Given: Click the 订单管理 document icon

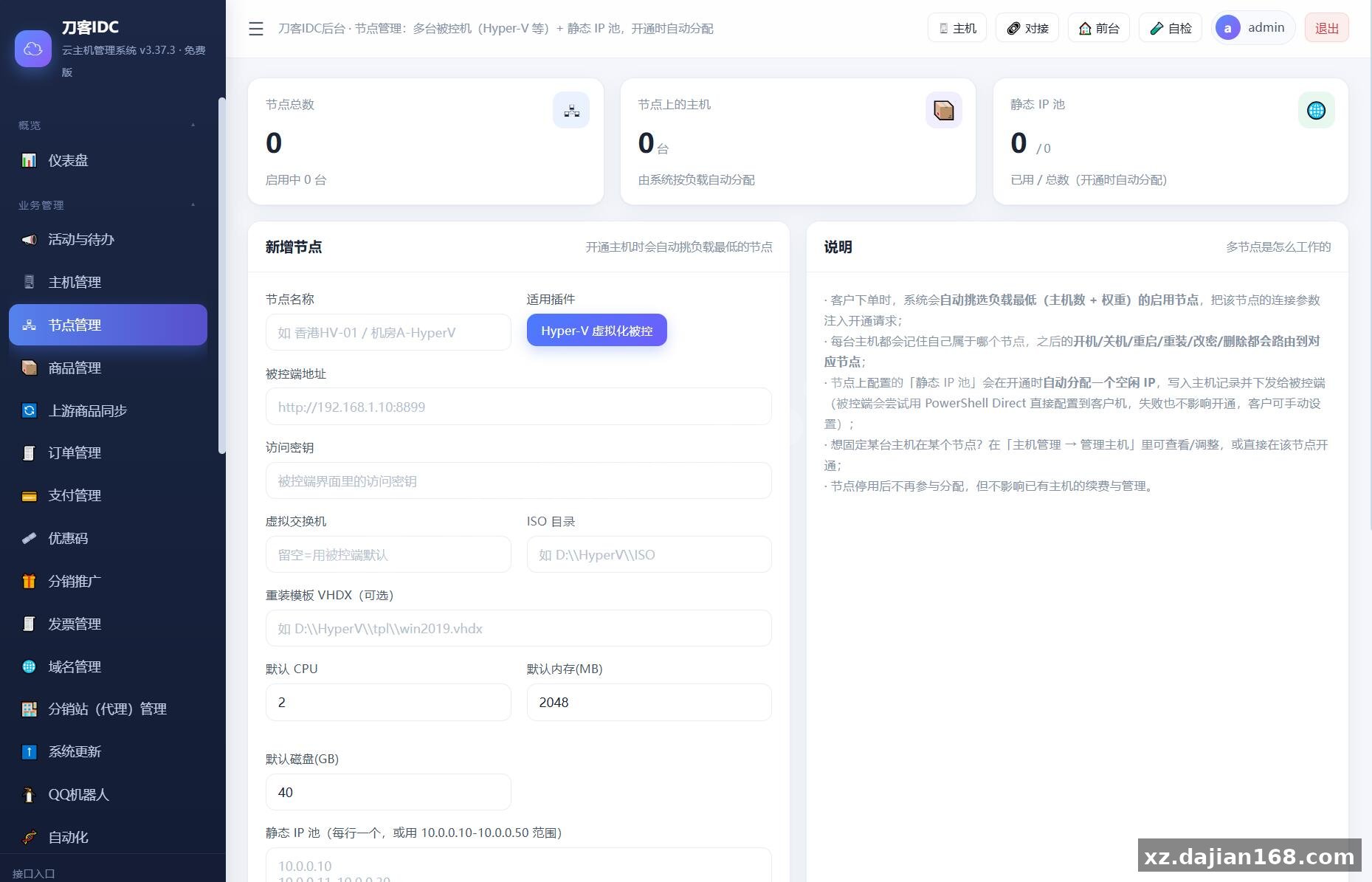Looking at the screenshot, I should tap(29, 452).
